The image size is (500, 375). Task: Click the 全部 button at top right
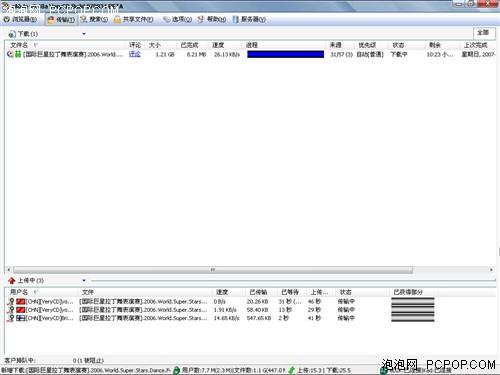483,33
